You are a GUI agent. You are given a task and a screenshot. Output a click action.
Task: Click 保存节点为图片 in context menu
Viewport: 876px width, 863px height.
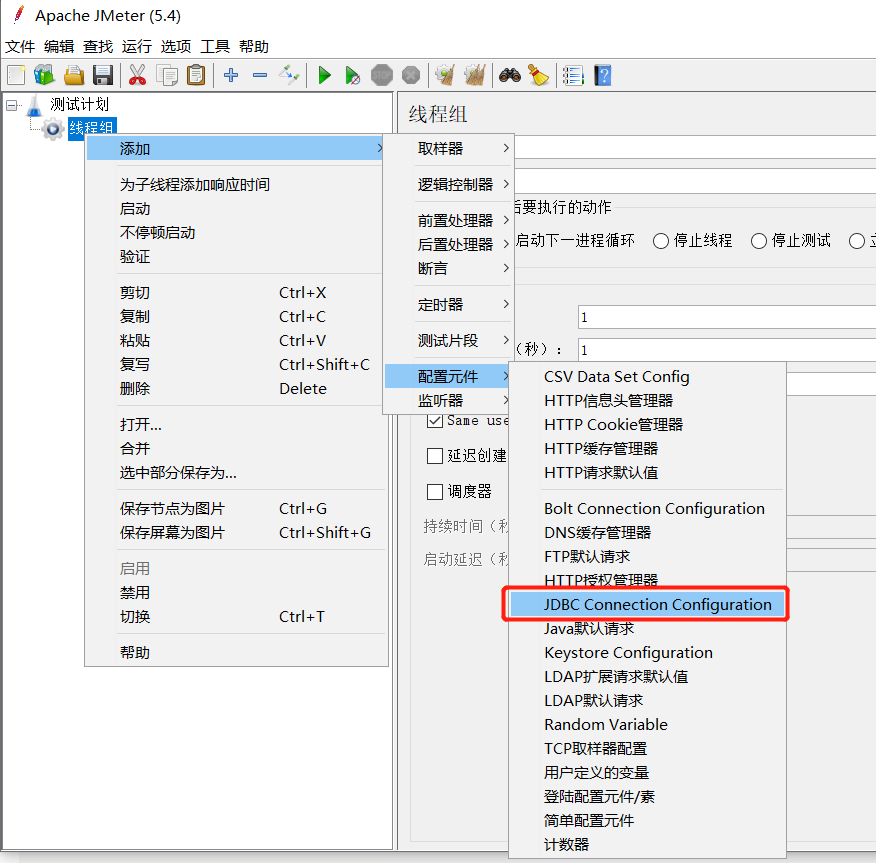click(x=236, y=509)
